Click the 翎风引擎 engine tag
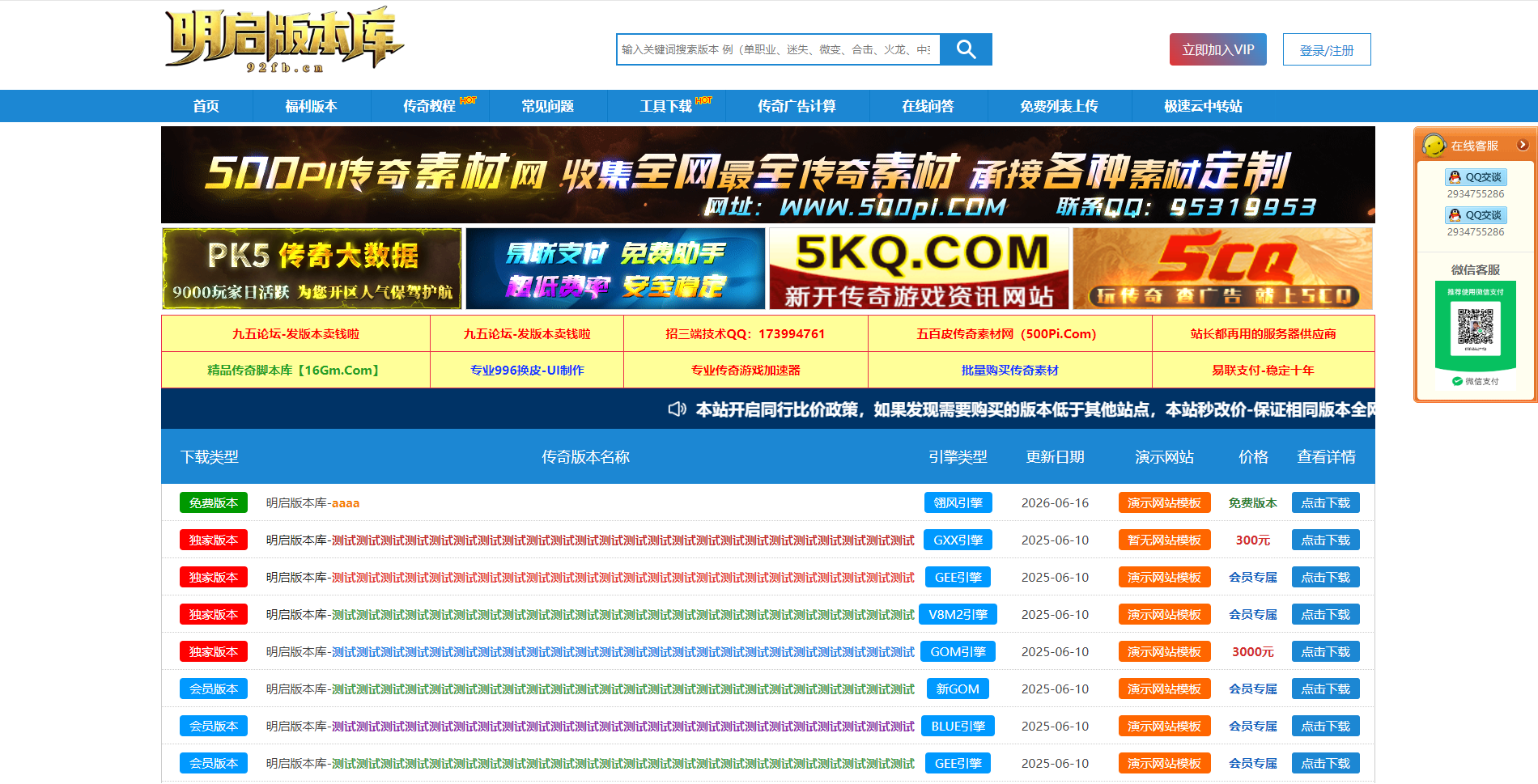Viewport: 1538px width, 784px height. [958, 502]
